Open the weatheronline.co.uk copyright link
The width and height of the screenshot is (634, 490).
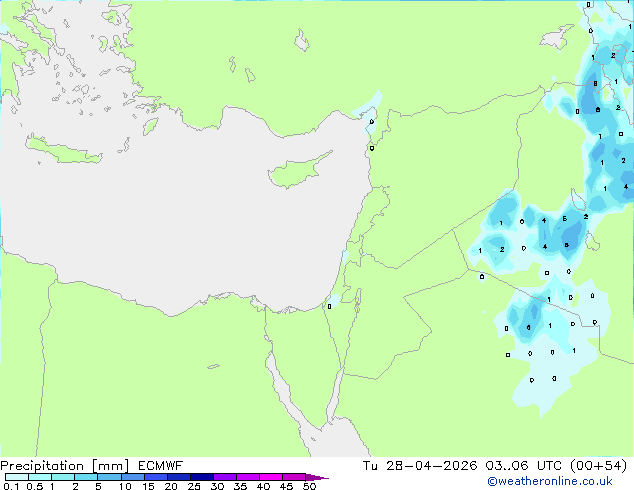point(550,481)
